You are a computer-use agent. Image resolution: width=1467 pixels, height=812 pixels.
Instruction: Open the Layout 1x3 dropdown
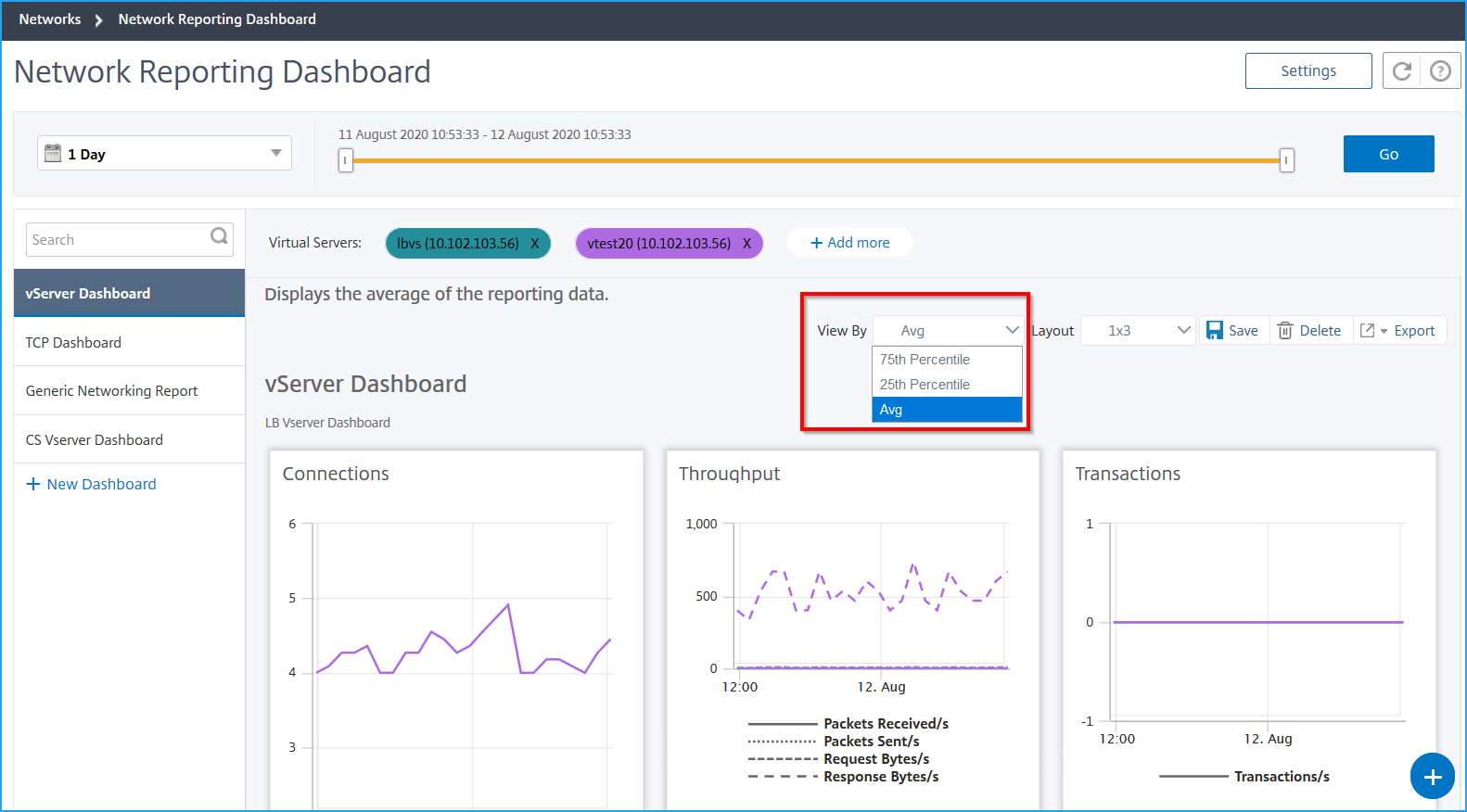click(1139, 331)
